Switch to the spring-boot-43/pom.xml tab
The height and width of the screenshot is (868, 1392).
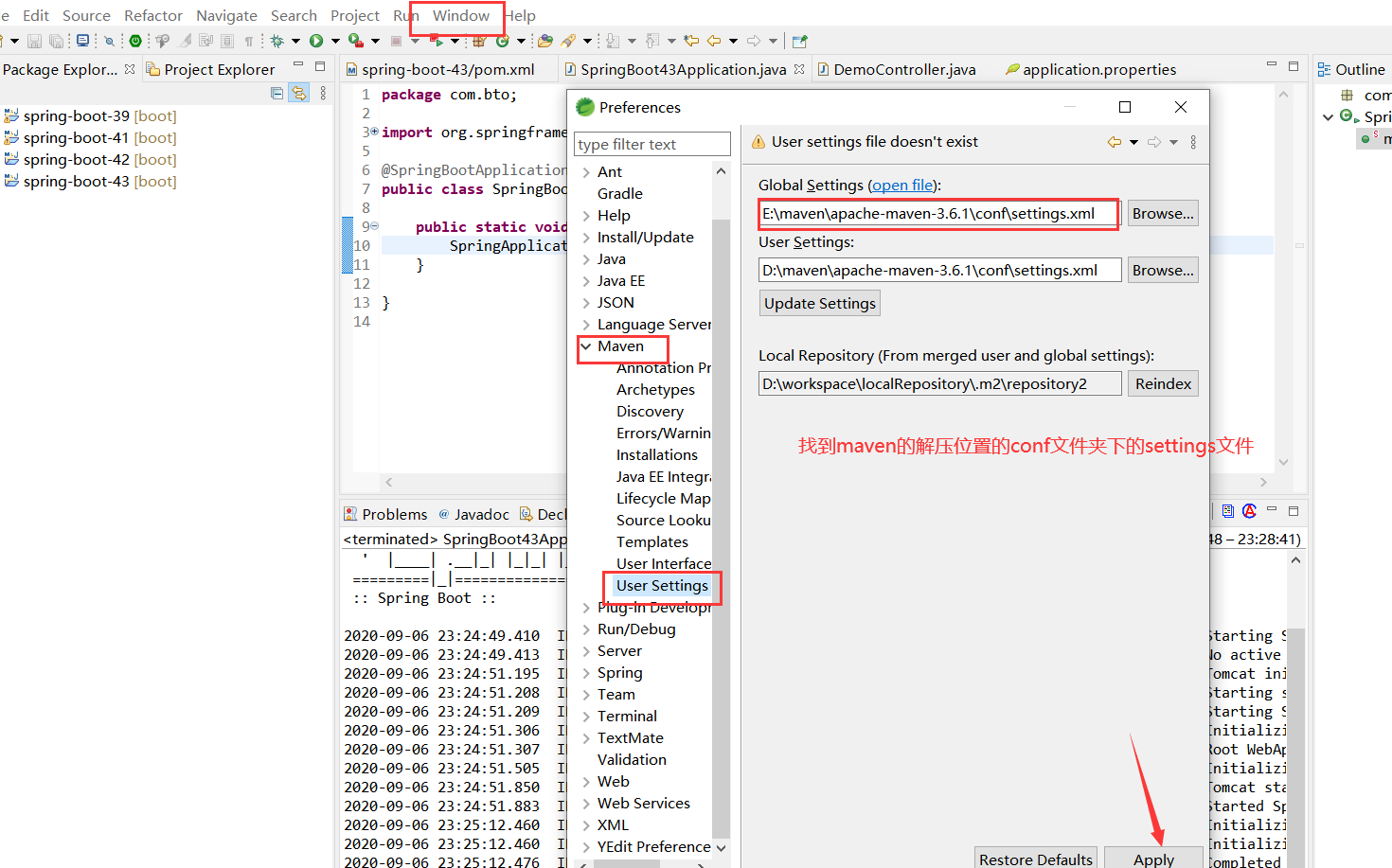pyautogui.click(x=440, y=69)
